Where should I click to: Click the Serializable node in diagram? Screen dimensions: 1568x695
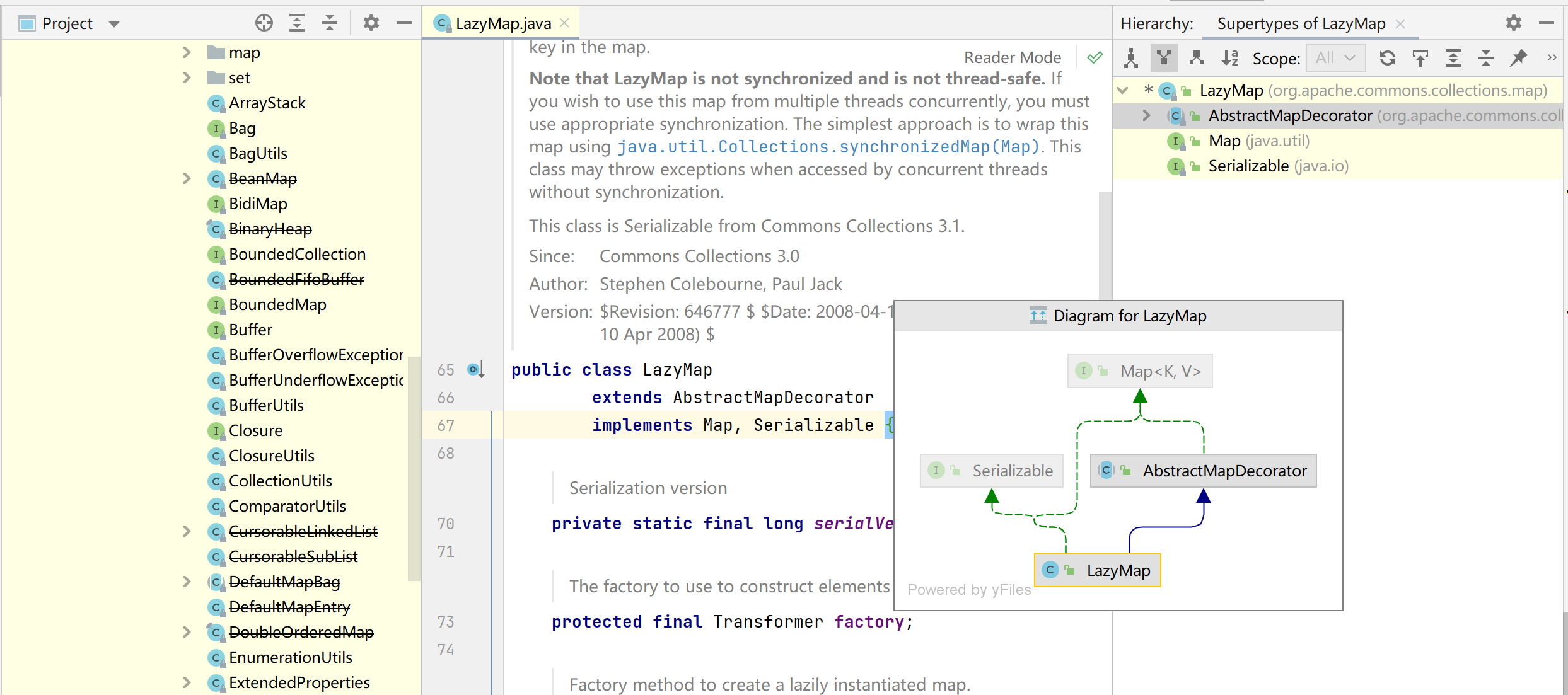coord(992,471)
